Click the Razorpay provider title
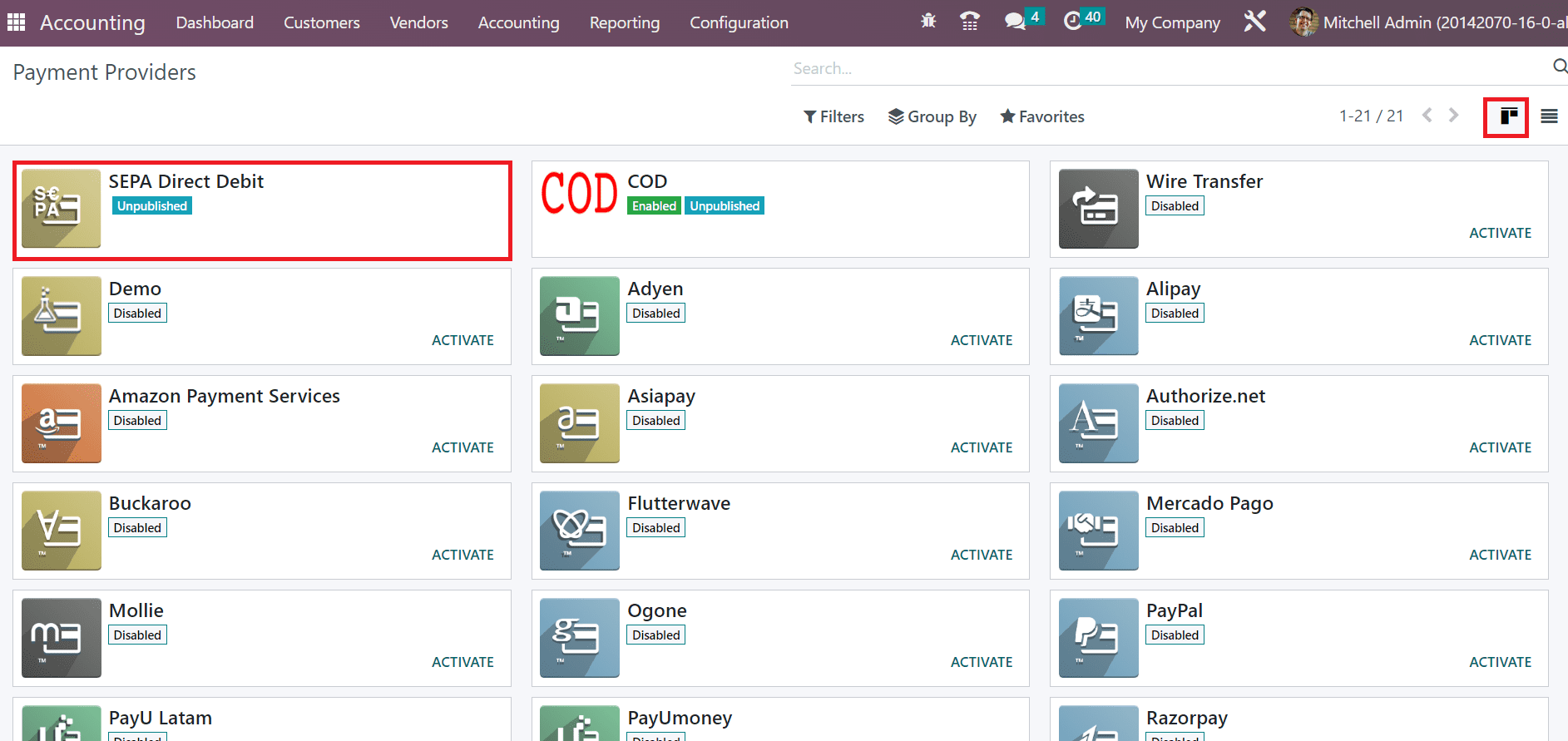This screenshot has height=741, width=1568. [1187, 718]
